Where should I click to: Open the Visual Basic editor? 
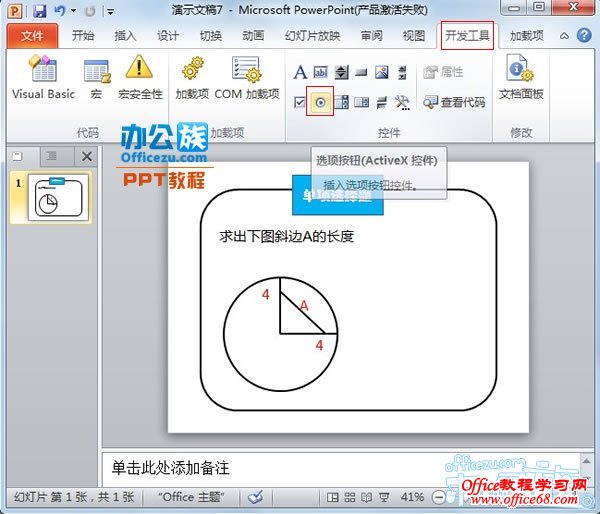point(43,78)
